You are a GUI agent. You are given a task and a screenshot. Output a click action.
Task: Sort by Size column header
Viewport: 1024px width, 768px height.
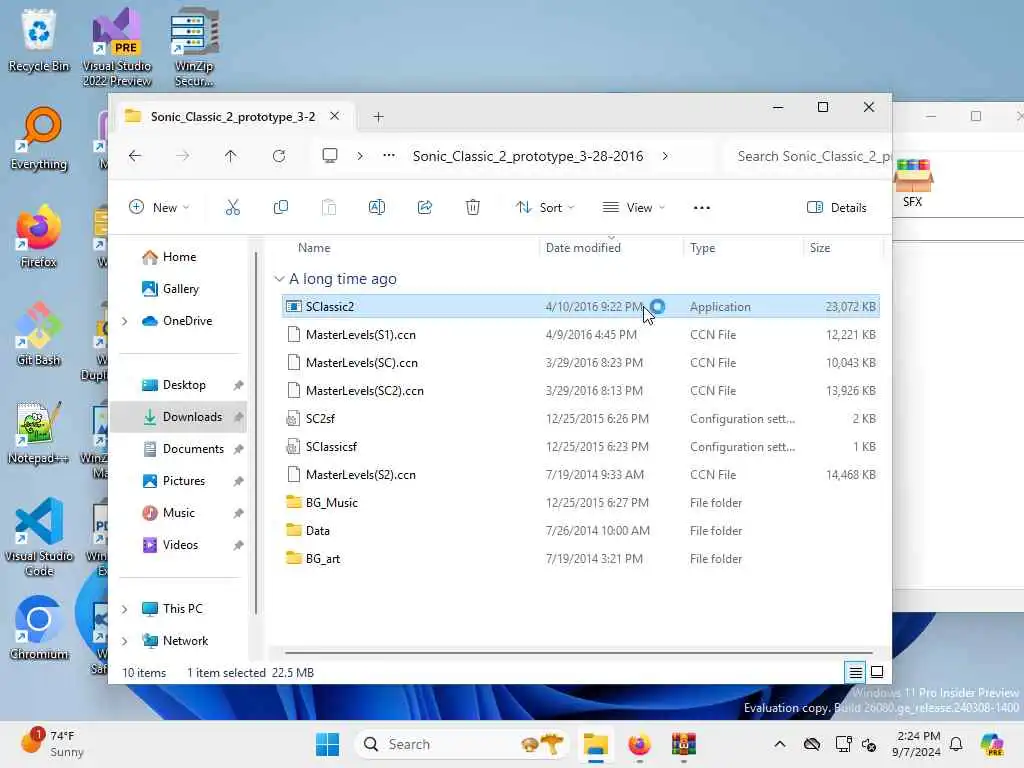point(820,248)
